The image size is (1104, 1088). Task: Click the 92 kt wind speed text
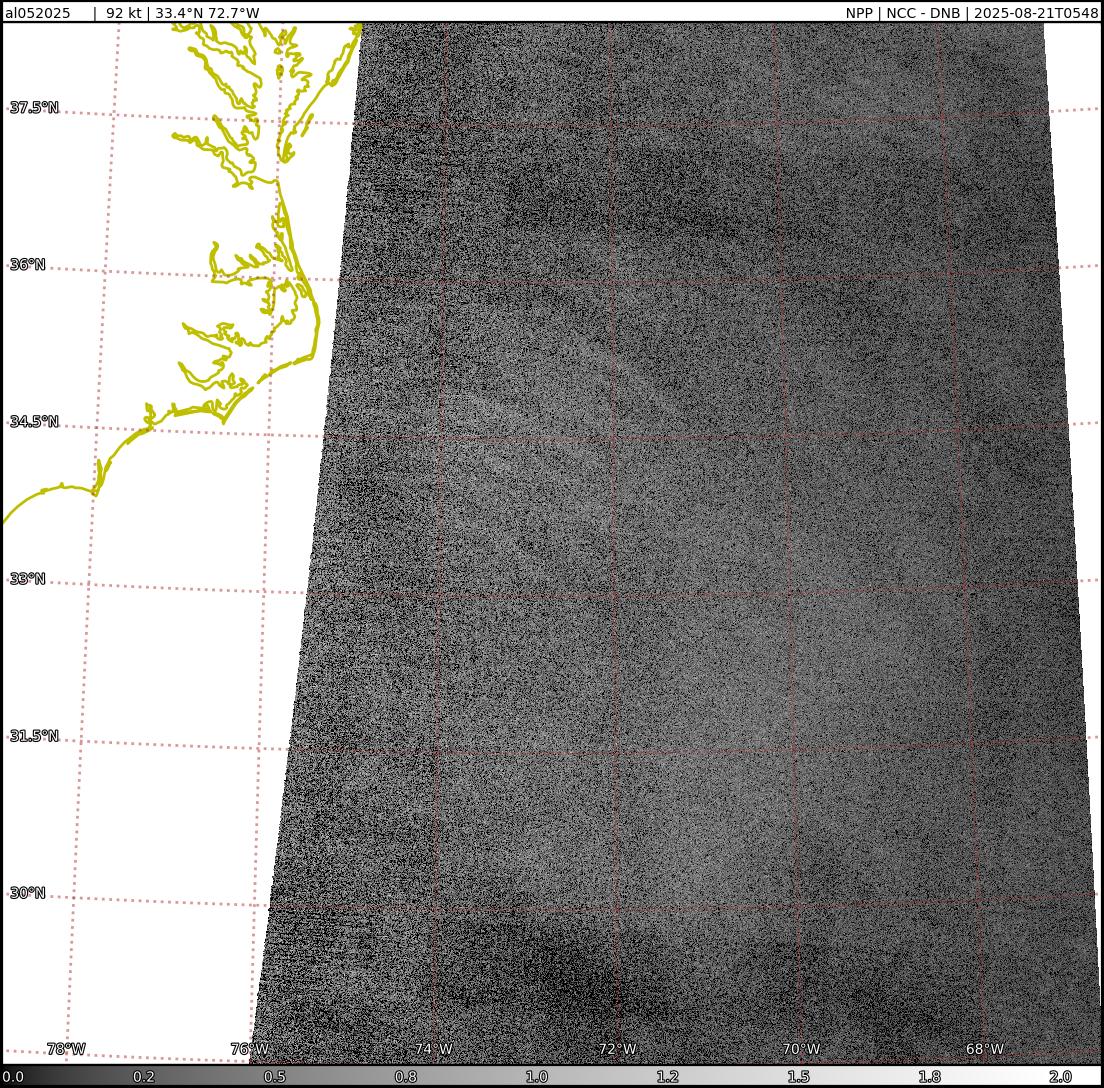coord(124,13)
